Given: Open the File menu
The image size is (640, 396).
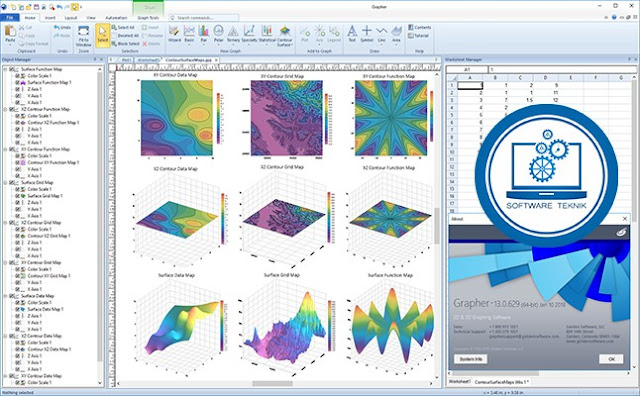Looking at the screenshot, I should pos(10,18).
